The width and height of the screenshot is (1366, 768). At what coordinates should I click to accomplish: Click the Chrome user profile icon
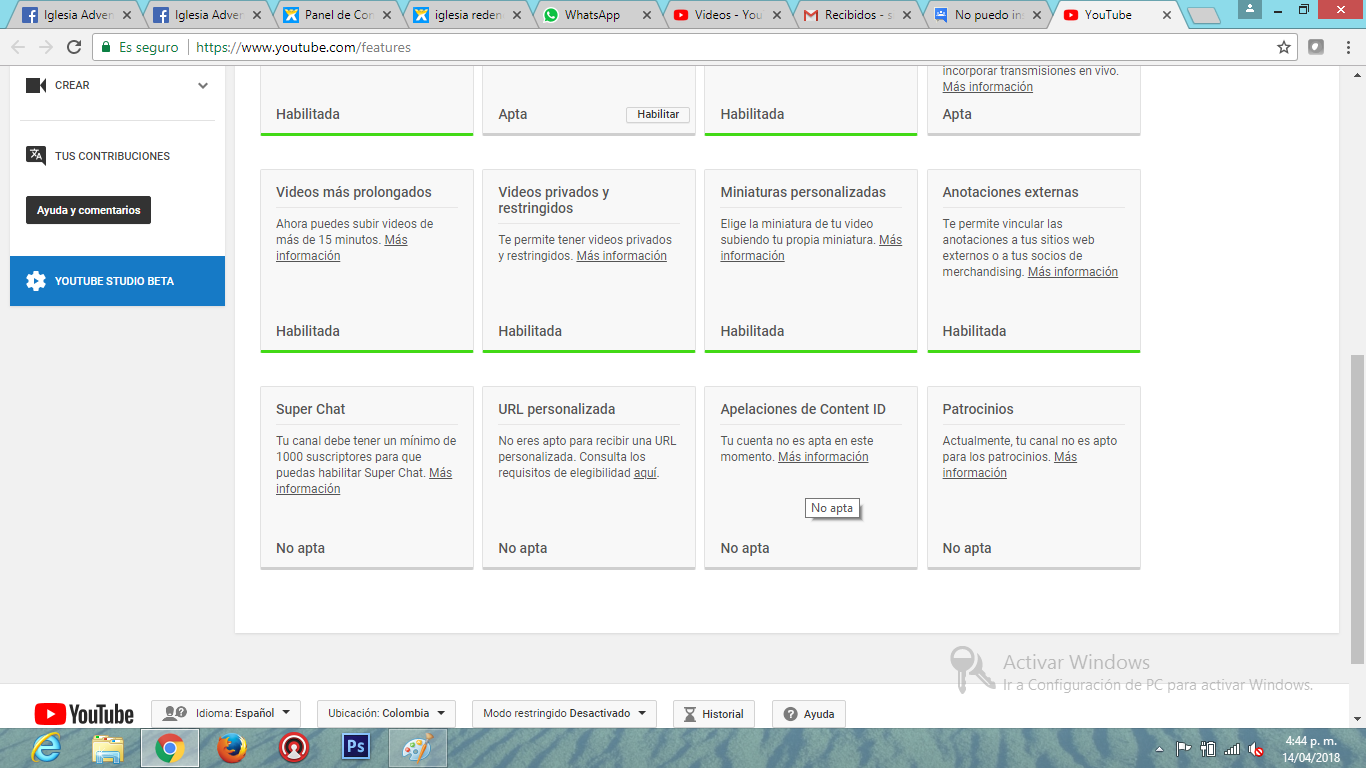[1250, 9]
